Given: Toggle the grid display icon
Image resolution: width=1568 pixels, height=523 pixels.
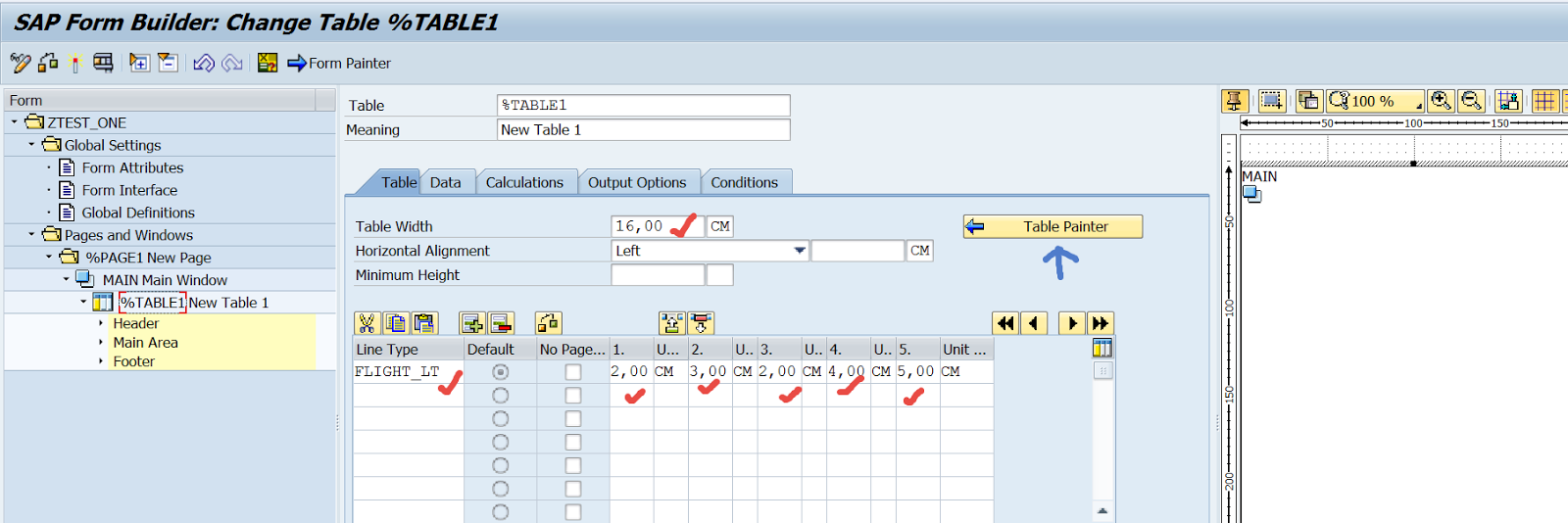Looking at the screenshot, I should coord(1545,100).
